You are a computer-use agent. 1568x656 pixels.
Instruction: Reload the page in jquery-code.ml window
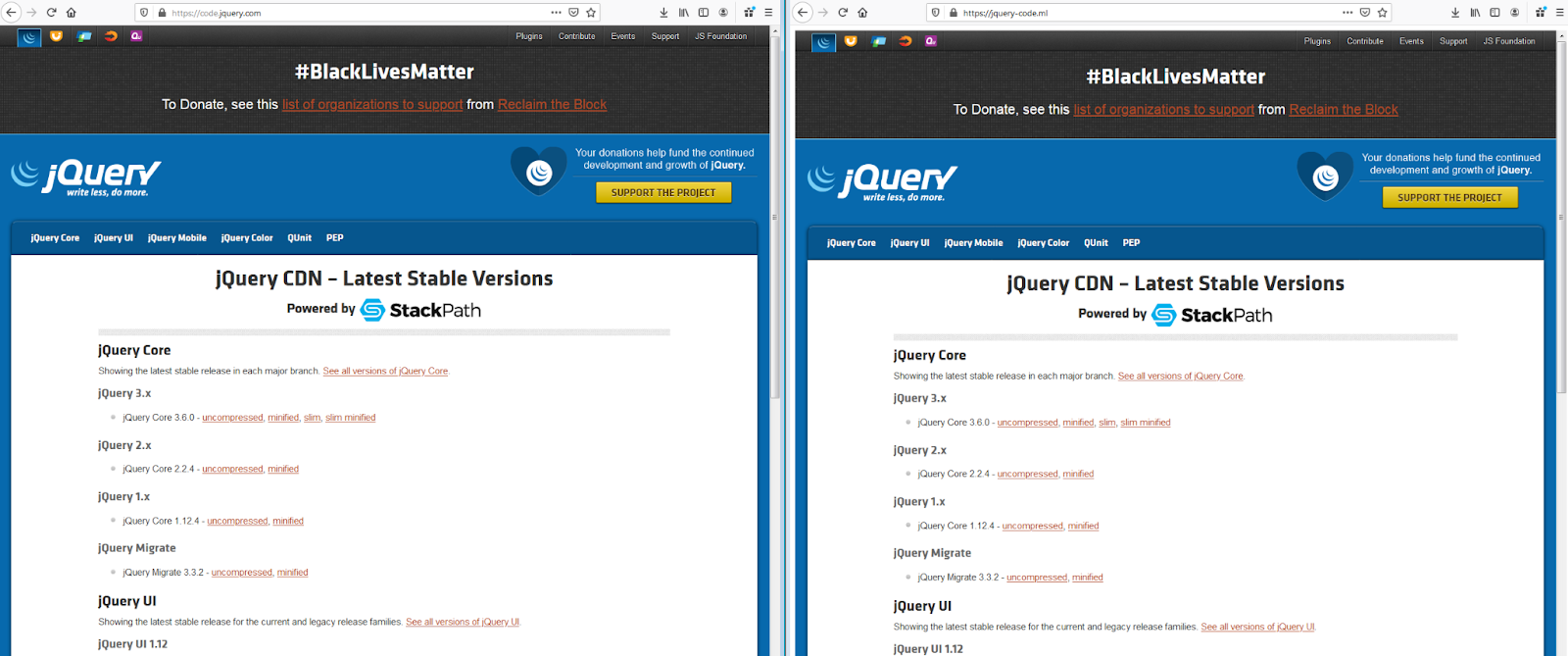click(843, 13)
